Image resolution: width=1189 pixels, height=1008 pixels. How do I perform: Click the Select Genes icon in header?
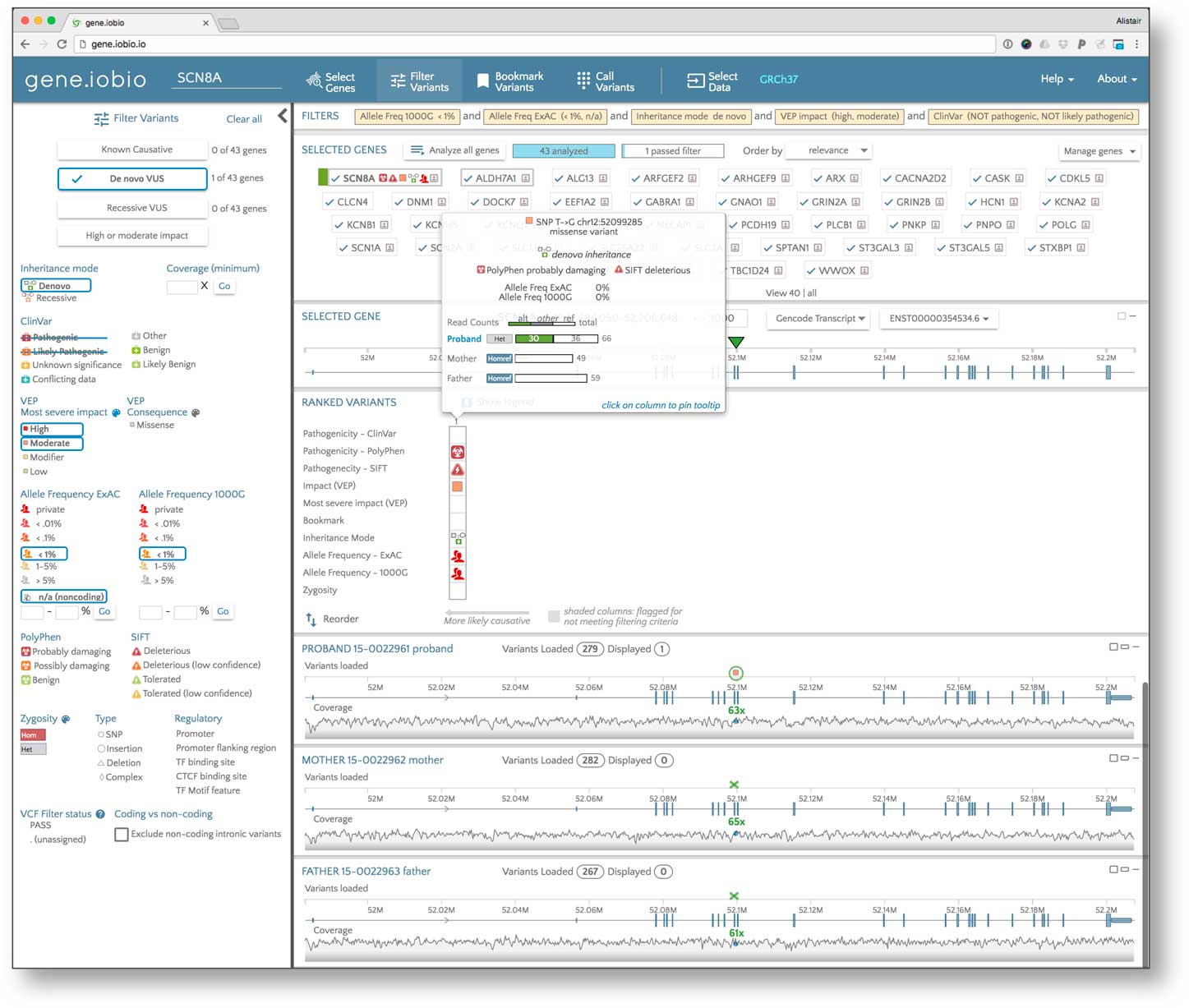[314, 81]
